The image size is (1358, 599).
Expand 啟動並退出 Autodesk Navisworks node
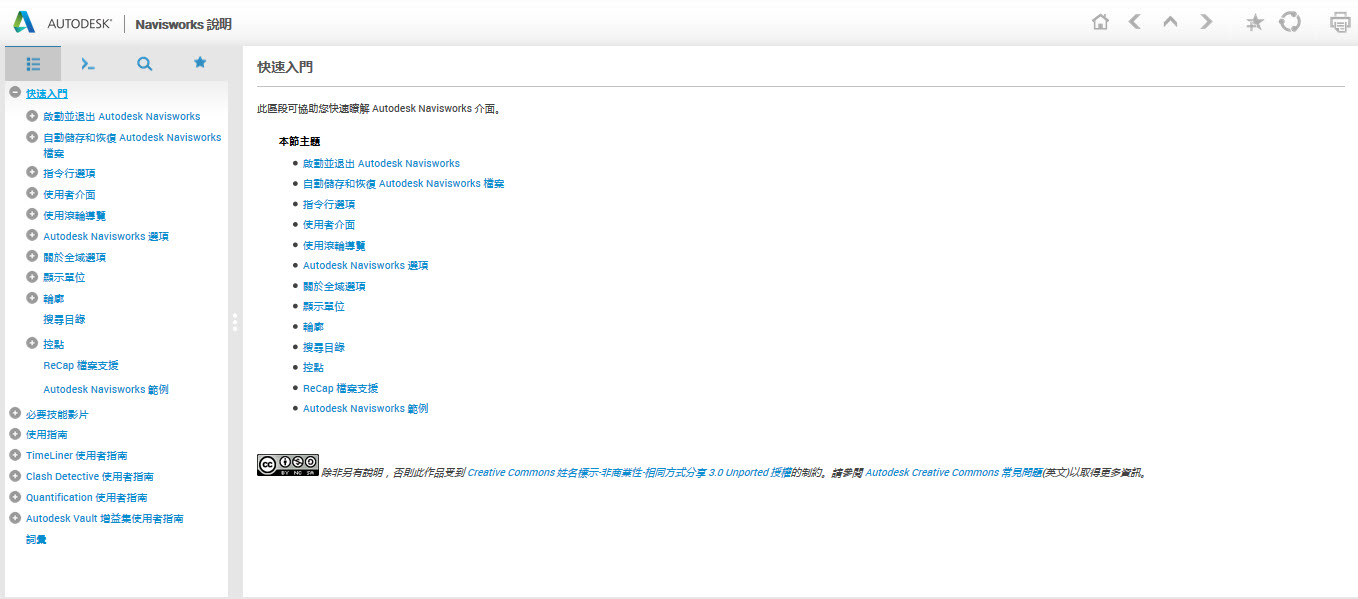coord(32,116)
